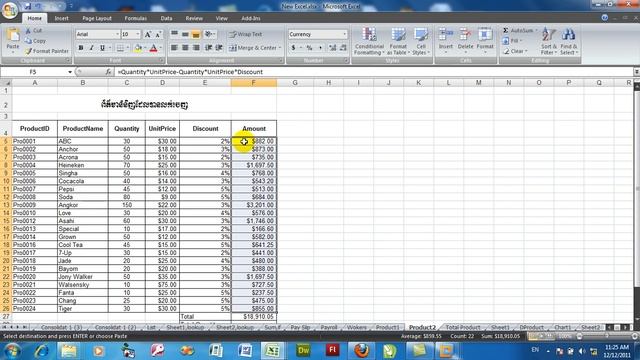Click the Orientation text rotation icon
The image size is (640, 360).
pos(209,34)
